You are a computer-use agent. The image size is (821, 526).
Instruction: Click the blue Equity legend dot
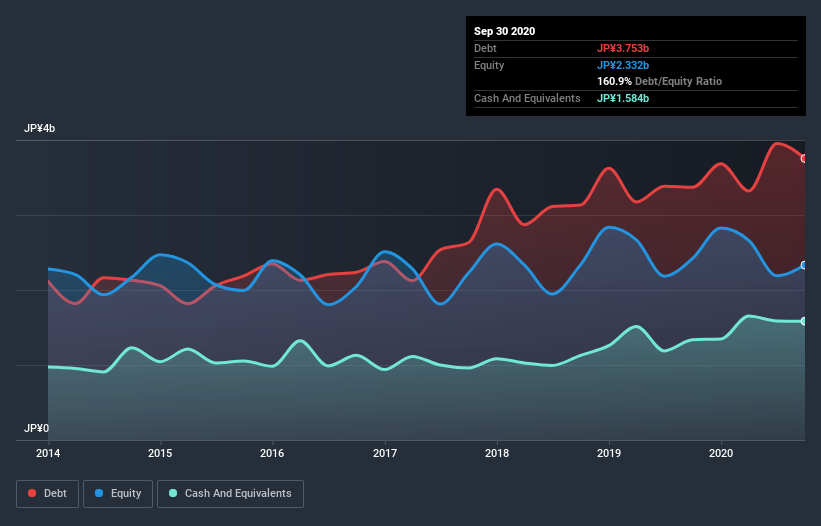[99, 493]
